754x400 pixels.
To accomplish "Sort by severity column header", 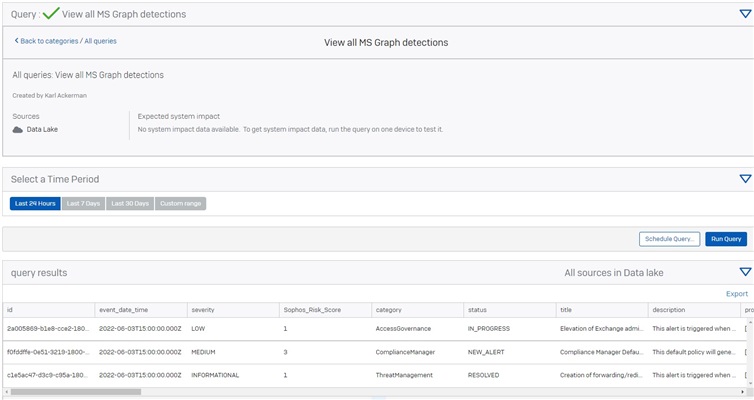I will click(x=233, y=310).
